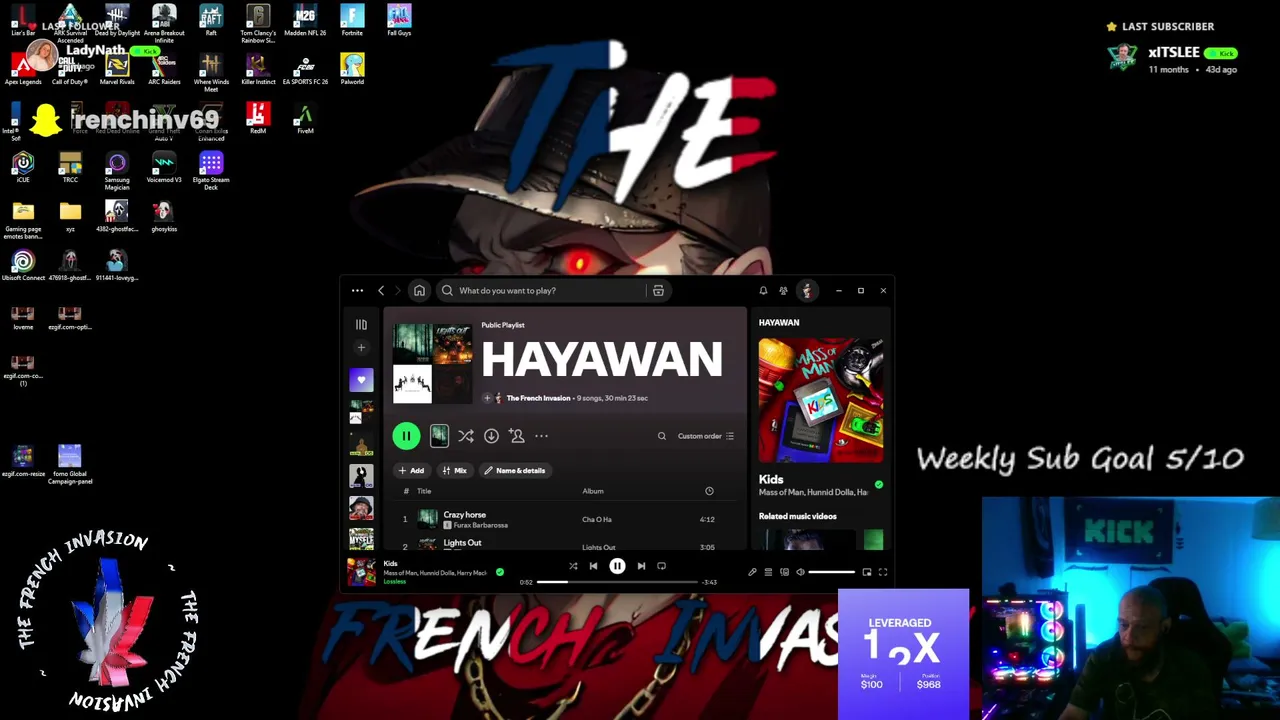Skip to the previous track
The height and width of the screenshot is (720, 1280).
point(593,566)
